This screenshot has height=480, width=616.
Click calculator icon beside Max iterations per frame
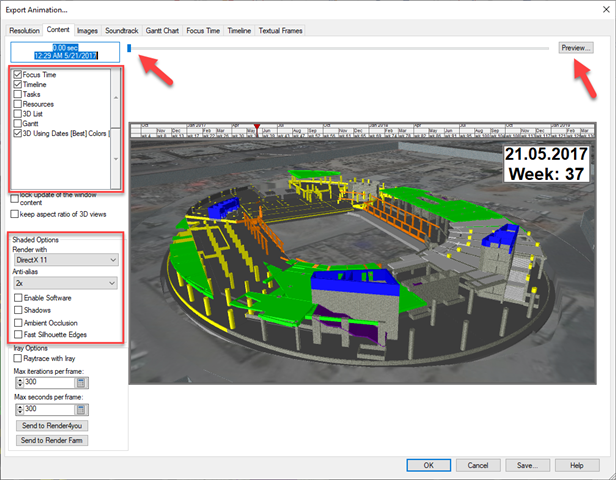coord(81,383)
